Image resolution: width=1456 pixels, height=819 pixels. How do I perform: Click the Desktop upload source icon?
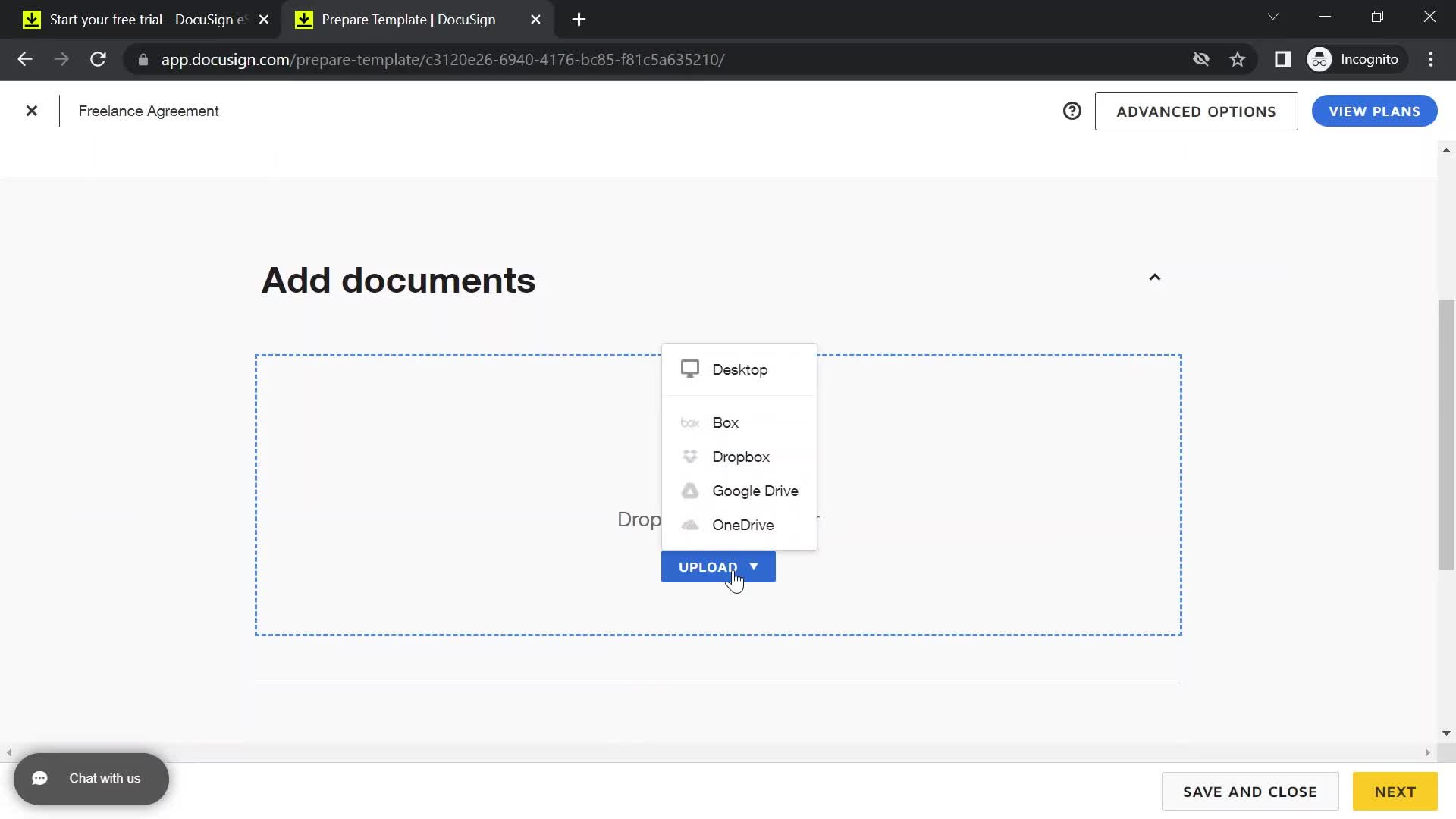coord(690,369)
